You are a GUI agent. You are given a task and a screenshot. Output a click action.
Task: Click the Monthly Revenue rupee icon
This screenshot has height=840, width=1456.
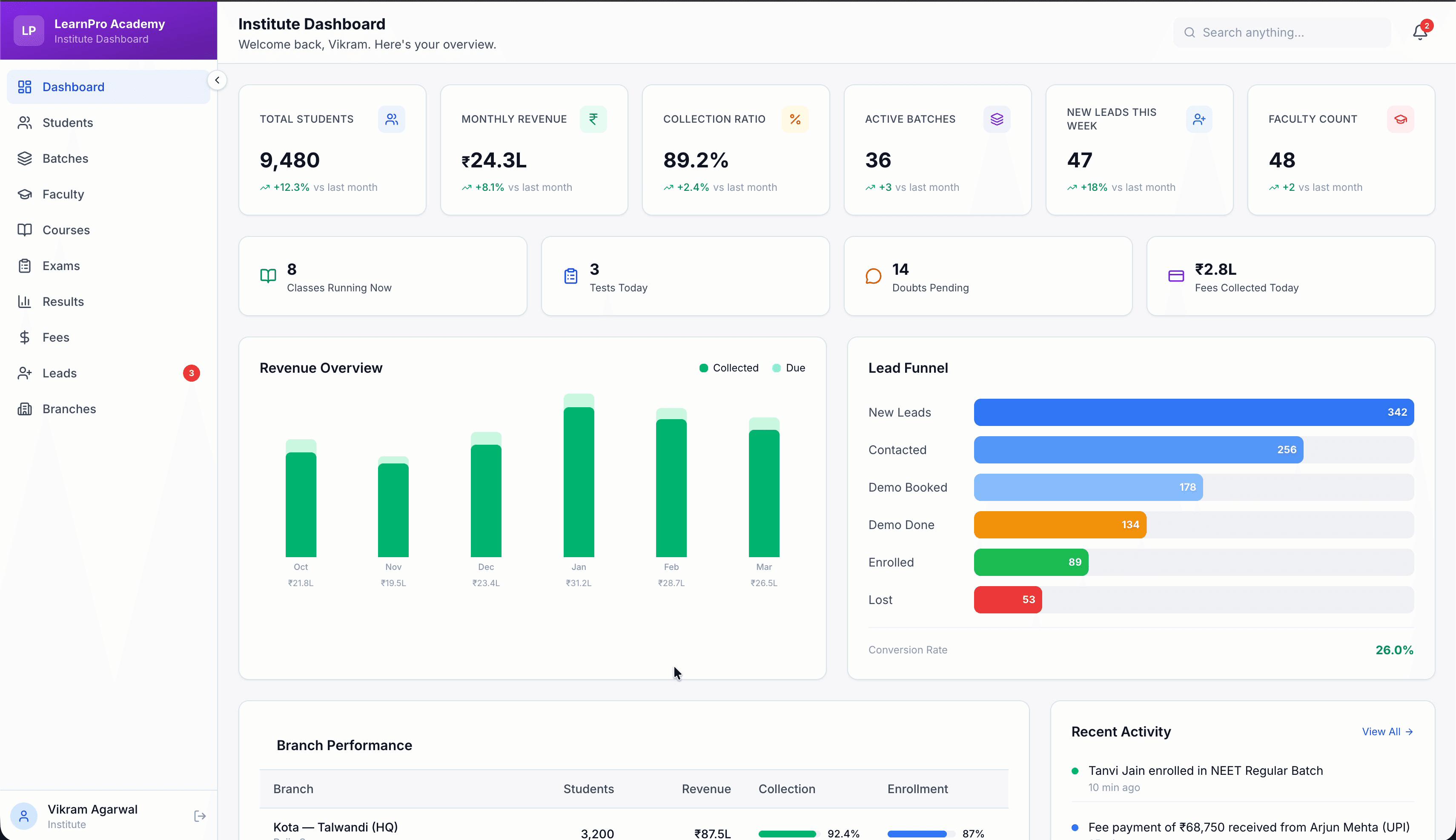point(593,119)
